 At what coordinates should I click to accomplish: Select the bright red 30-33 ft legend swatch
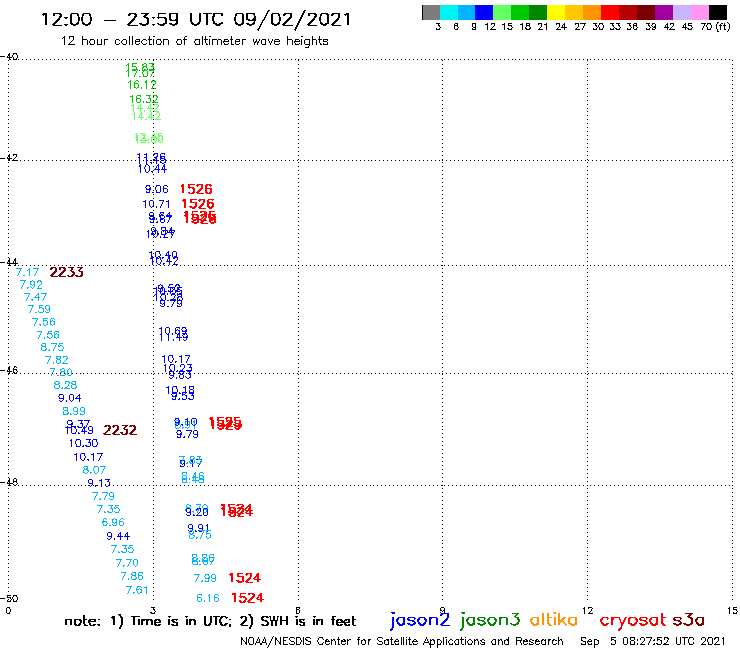pyautogui.click(x=610, y=12)
